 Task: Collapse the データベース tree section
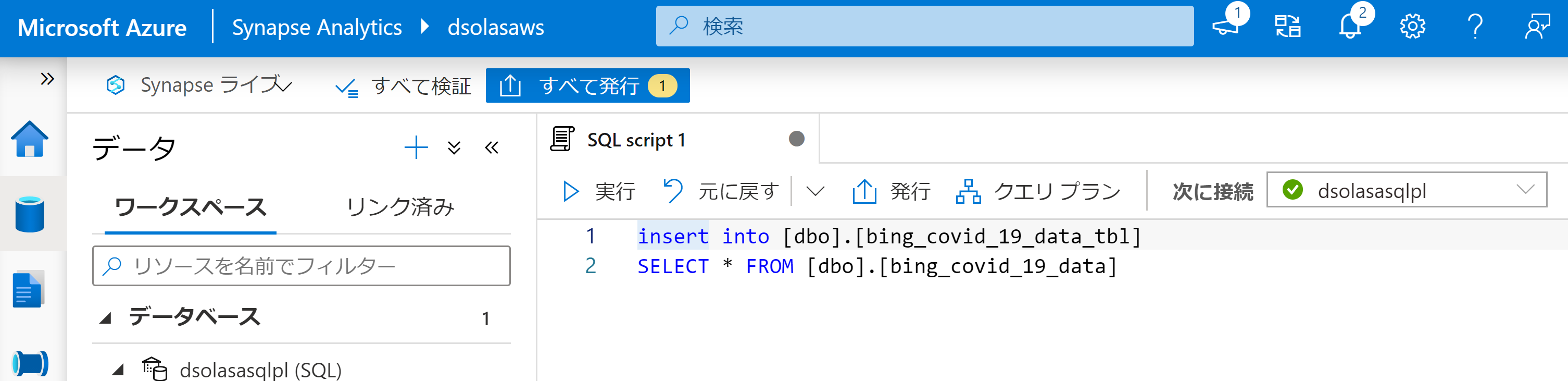tap(106, 317)
